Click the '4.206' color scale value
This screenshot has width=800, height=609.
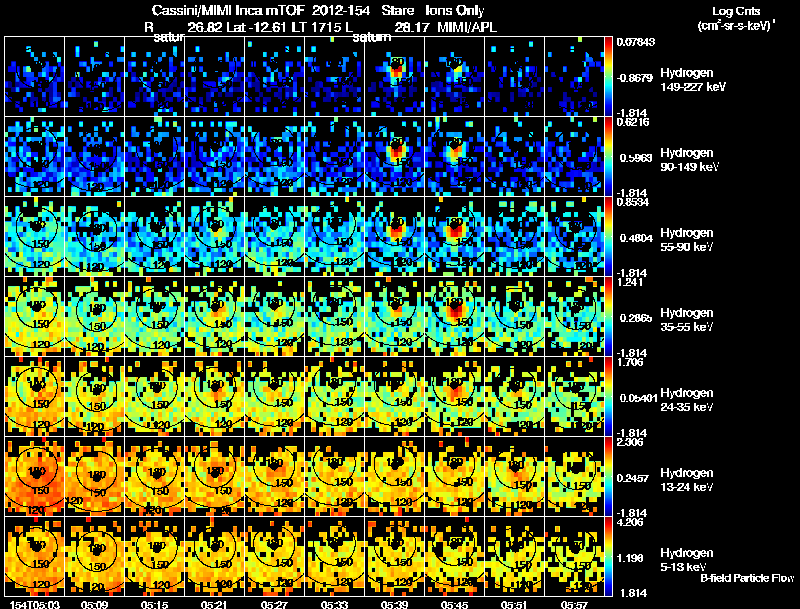[630, 522]
